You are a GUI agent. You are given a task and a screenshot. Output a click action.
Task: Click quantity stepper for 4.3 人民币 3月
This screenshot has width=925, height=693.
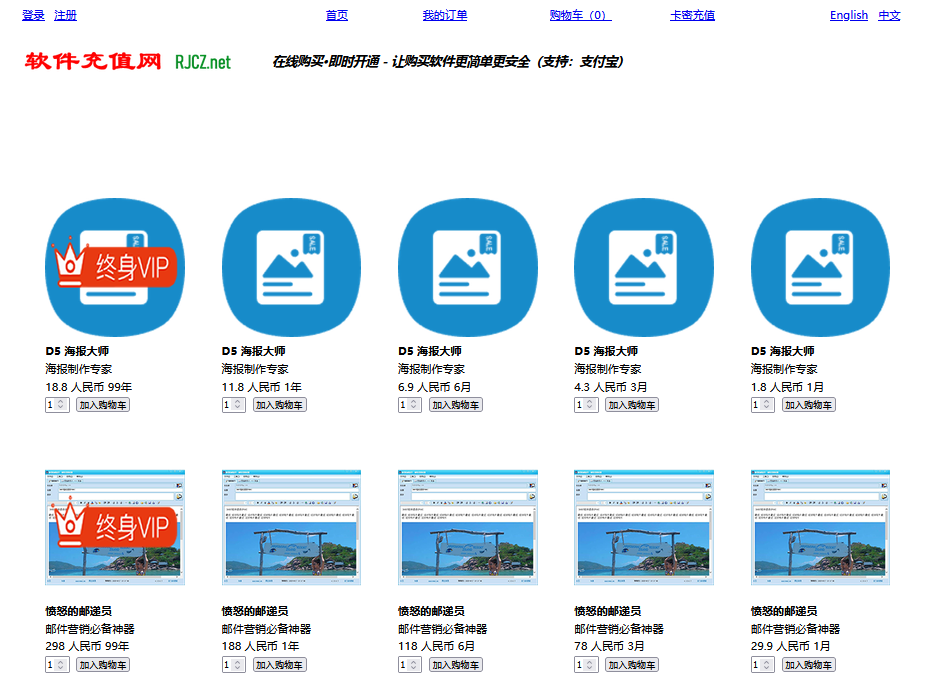[x=586, y=405]
